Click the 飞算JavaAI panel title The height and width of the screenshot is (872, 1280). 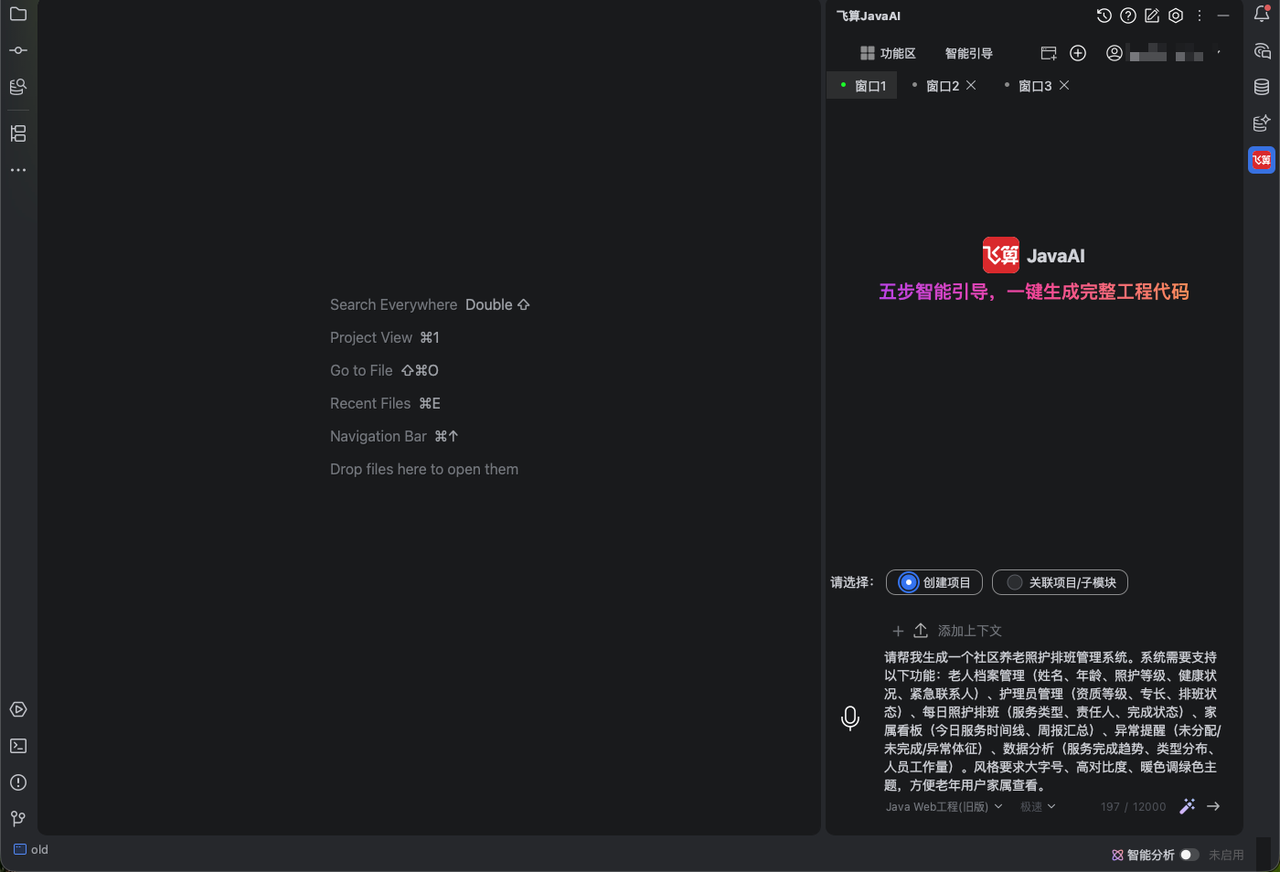pos(868,16)
